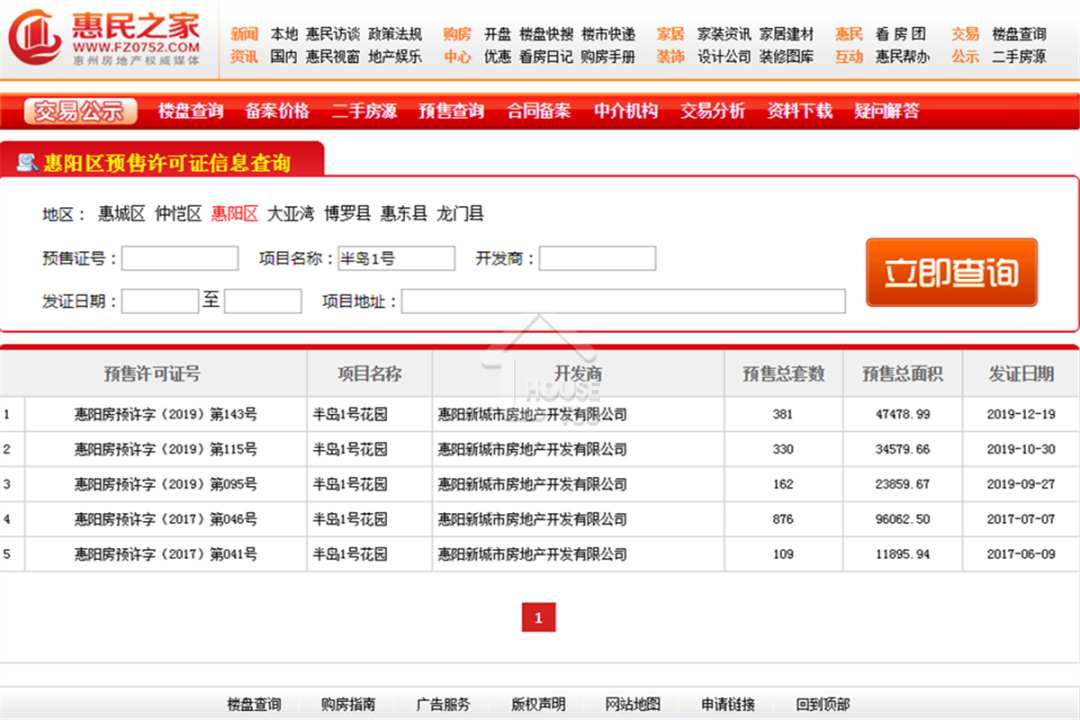Select the highlighted 惠阳区 region
The width and height of the screenshot is (1080, 720).
pos(234,214)
